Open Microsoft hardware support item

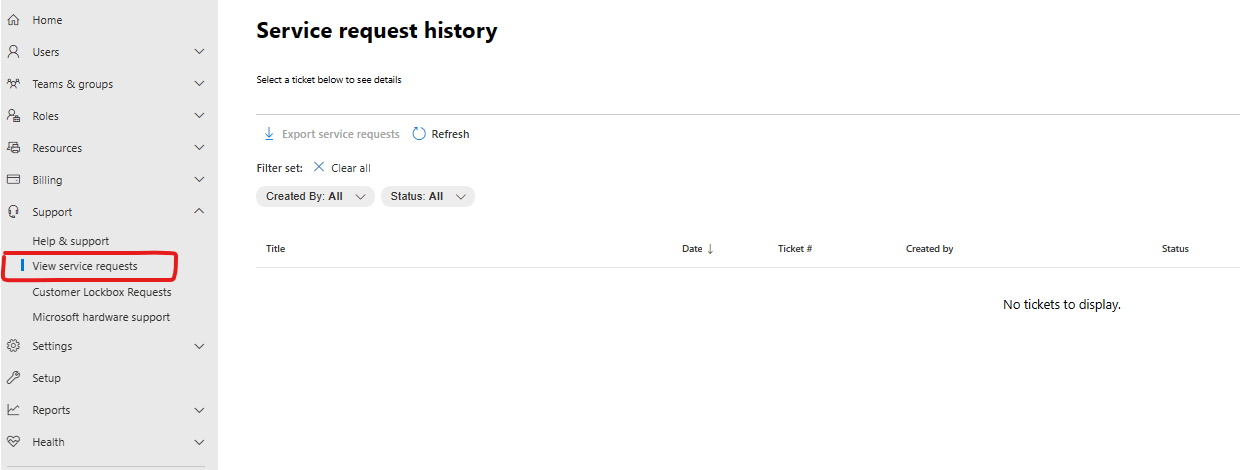click(101, 317)
